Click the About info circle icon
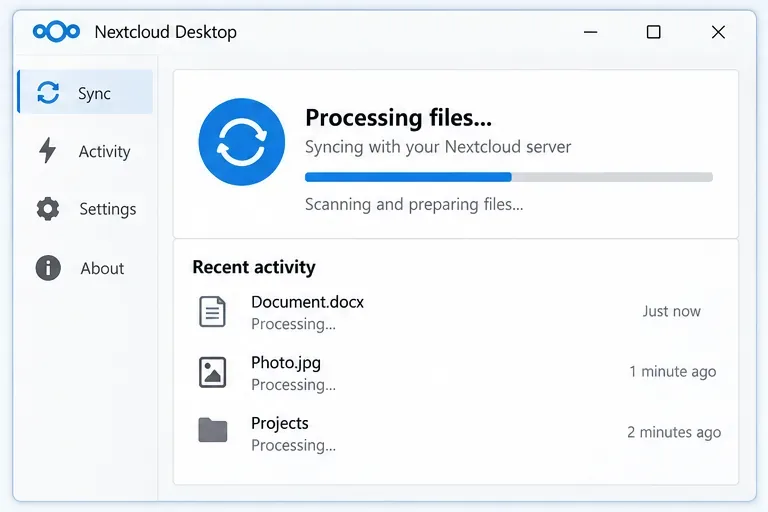Viewport: 768px width, 512px height. (x=48, y=268)
